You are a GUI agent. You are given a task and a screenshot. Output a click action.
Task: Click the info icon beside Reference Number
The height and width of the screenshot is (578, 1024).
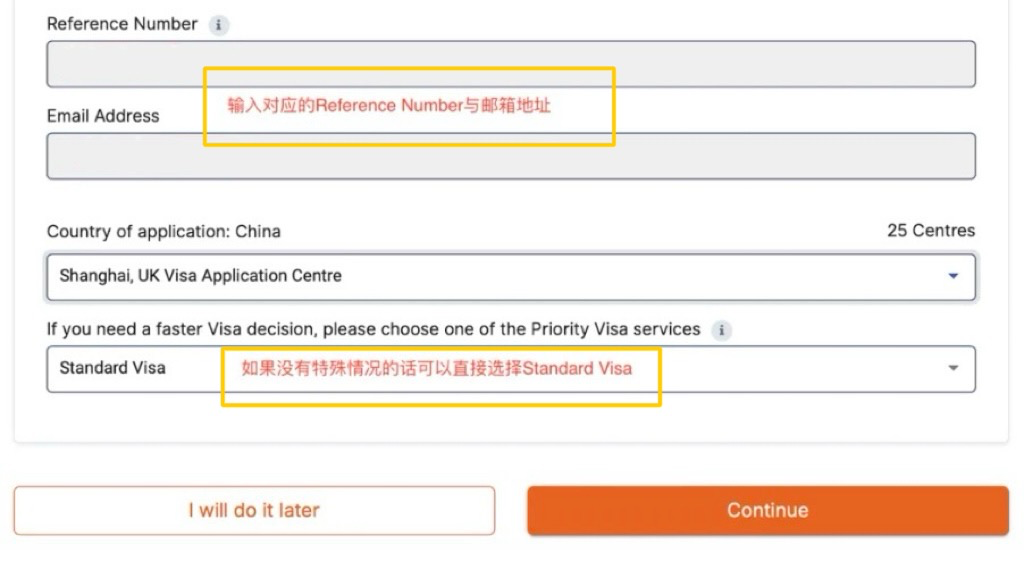tap(219, 25)
